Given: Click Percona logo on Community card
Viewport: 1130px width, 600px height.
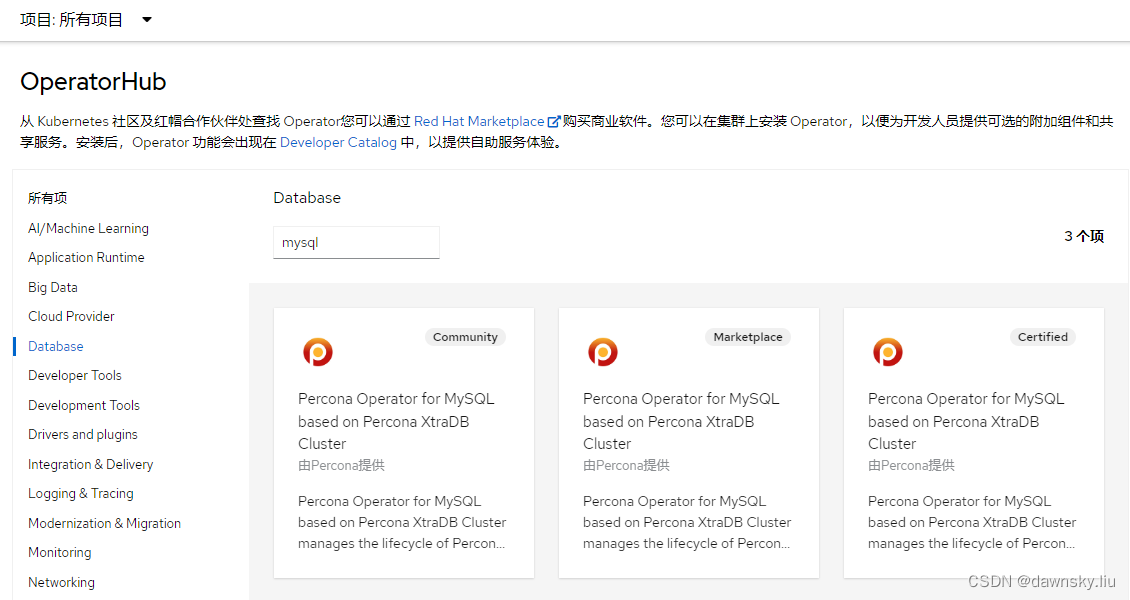Looking at the screenshot, I should coord(318,352).
